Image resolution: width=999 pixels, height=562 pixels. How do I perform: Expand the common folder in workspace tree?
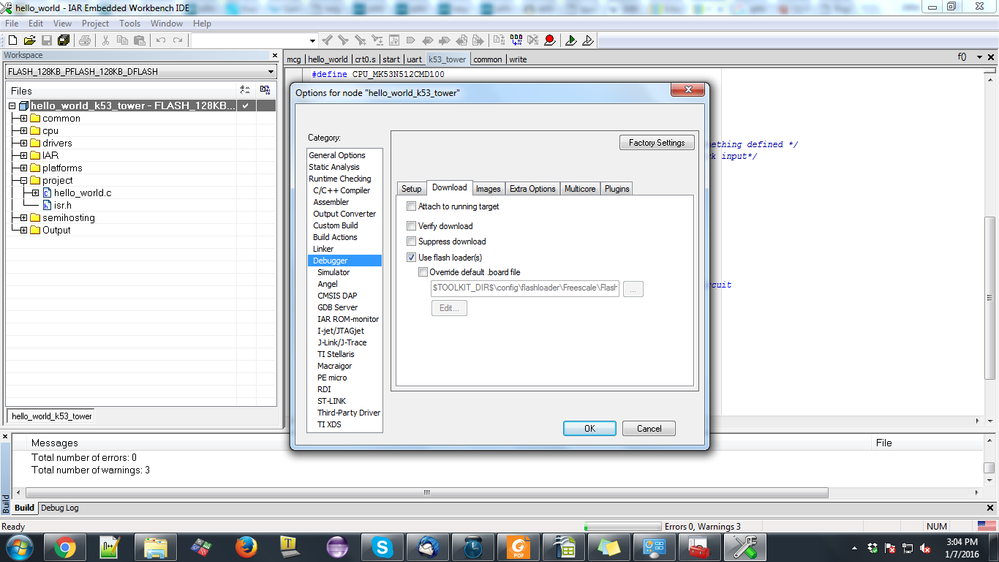point(24,119)
